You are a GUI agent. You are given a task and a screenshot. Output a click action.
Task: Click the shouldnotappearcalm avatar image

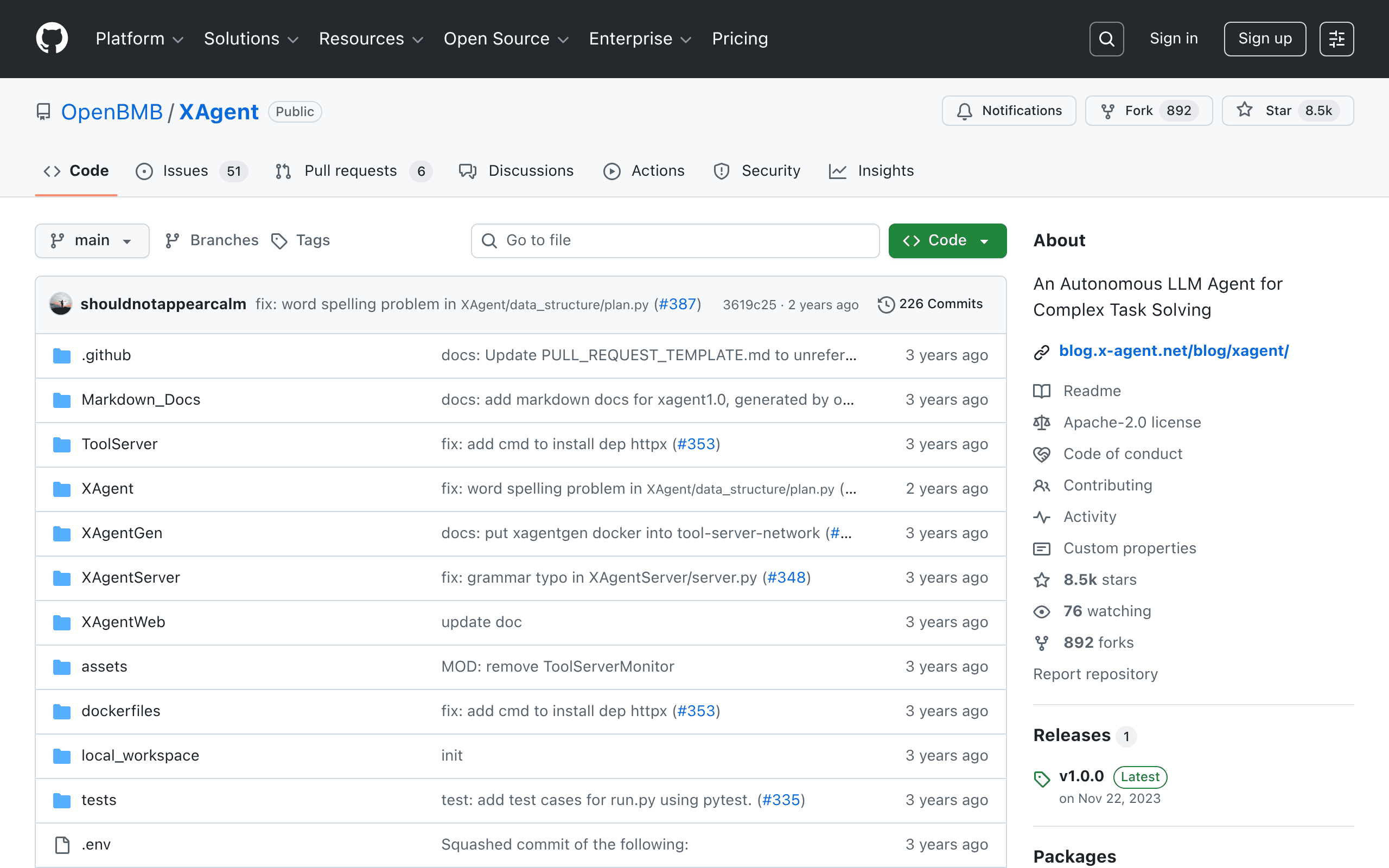61,304
